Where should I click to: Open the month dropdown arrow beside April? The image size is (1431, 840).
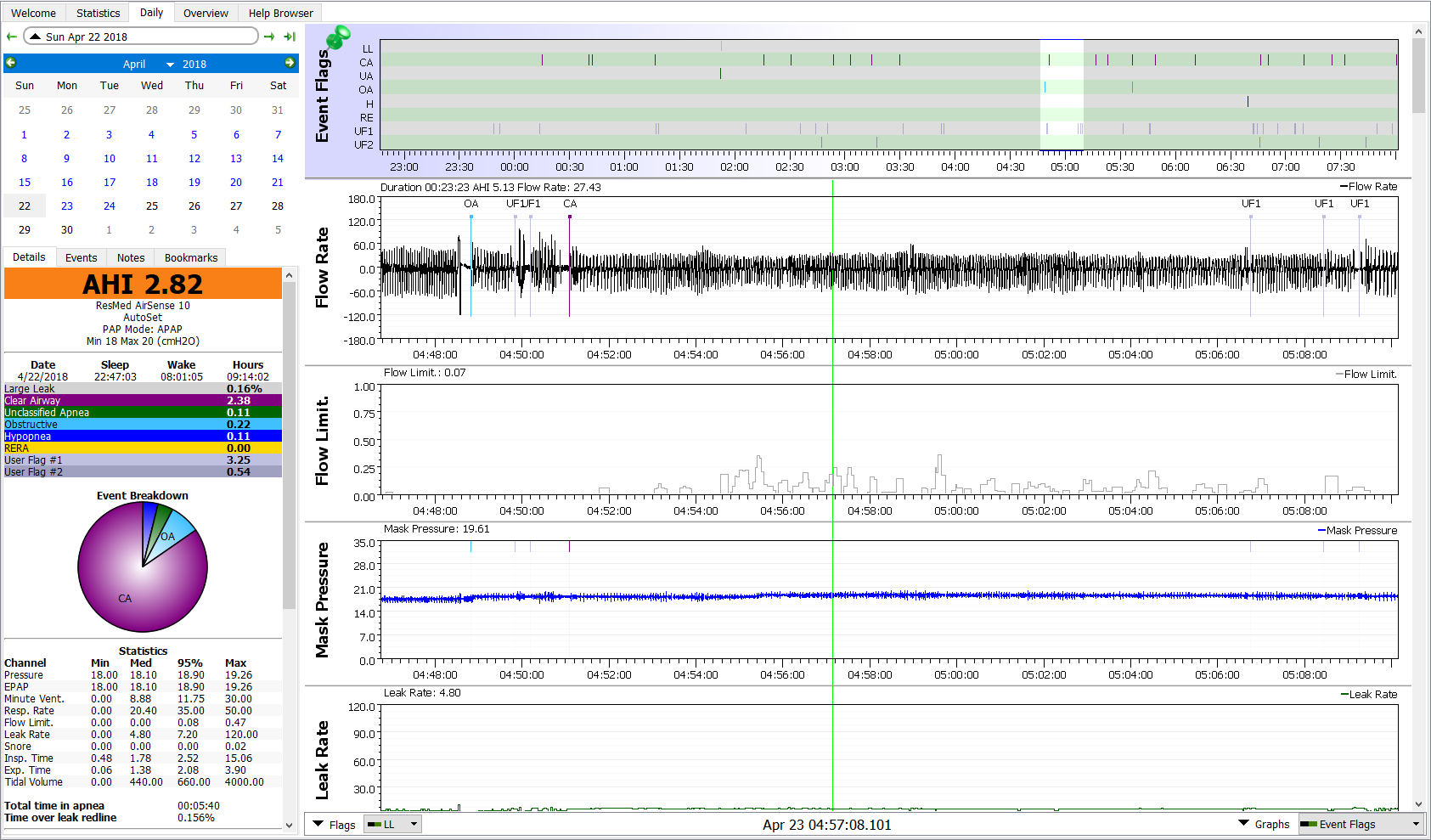[x=170, y=65]
